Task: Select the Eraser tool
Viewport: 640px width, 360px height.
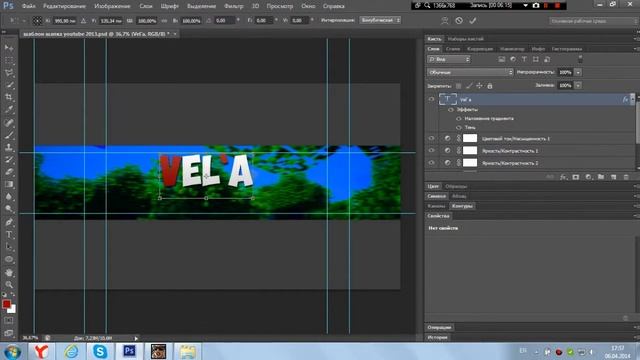Action: 9,172
